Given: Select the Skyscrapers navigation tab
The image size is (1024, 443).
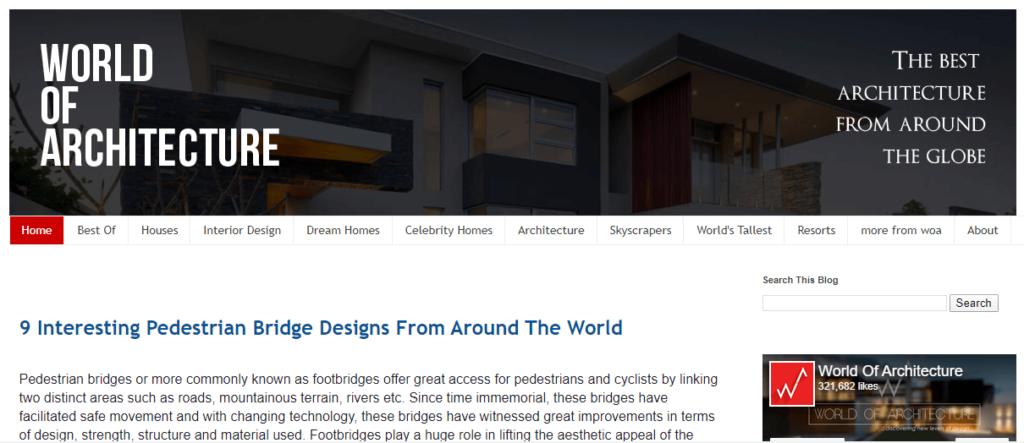Looking at the screenshot, I should pos(640,230).
